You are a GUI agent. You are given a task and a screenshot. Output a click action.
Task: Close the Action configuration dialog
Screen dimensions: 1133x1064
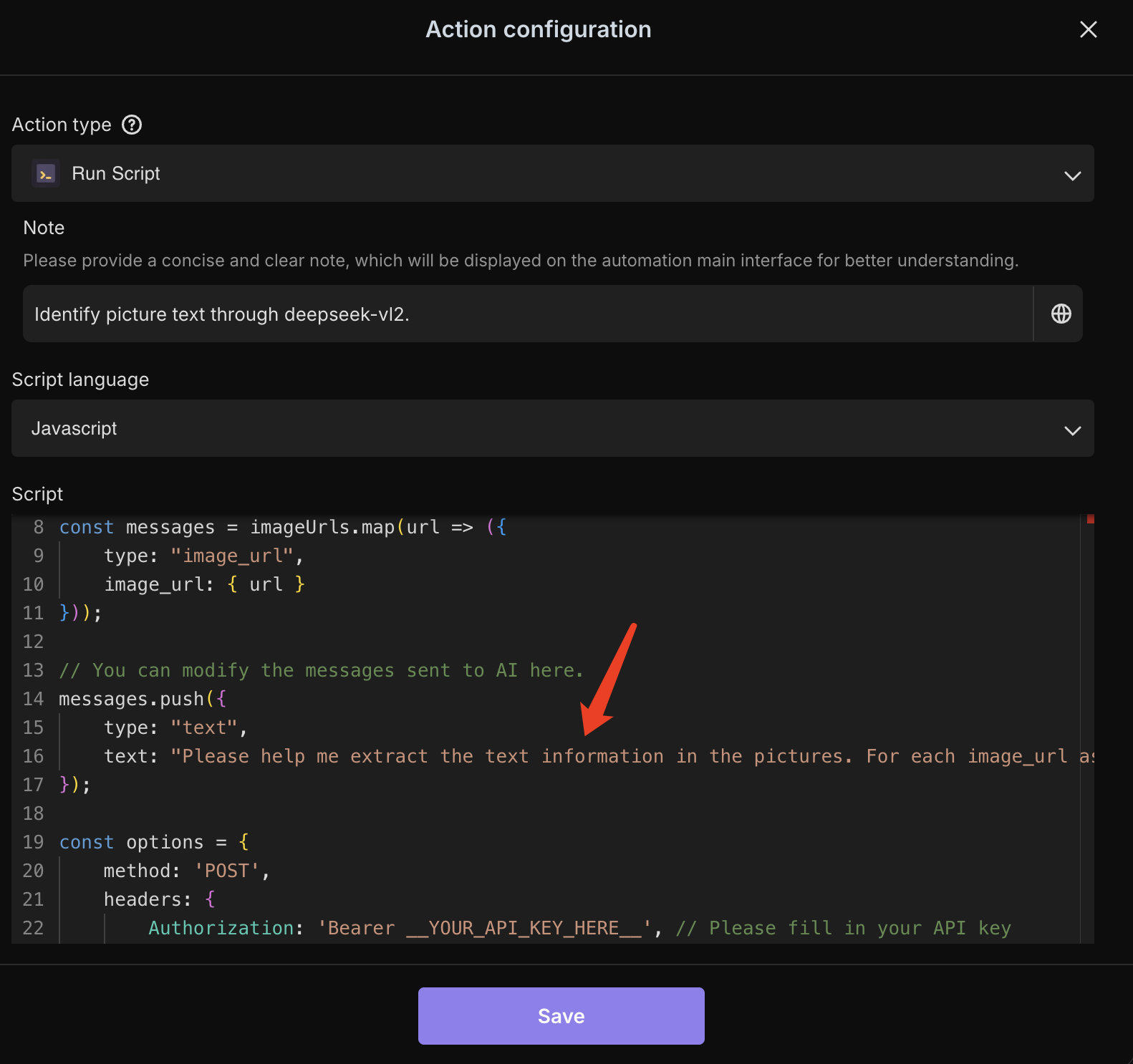coord(1088,29)
